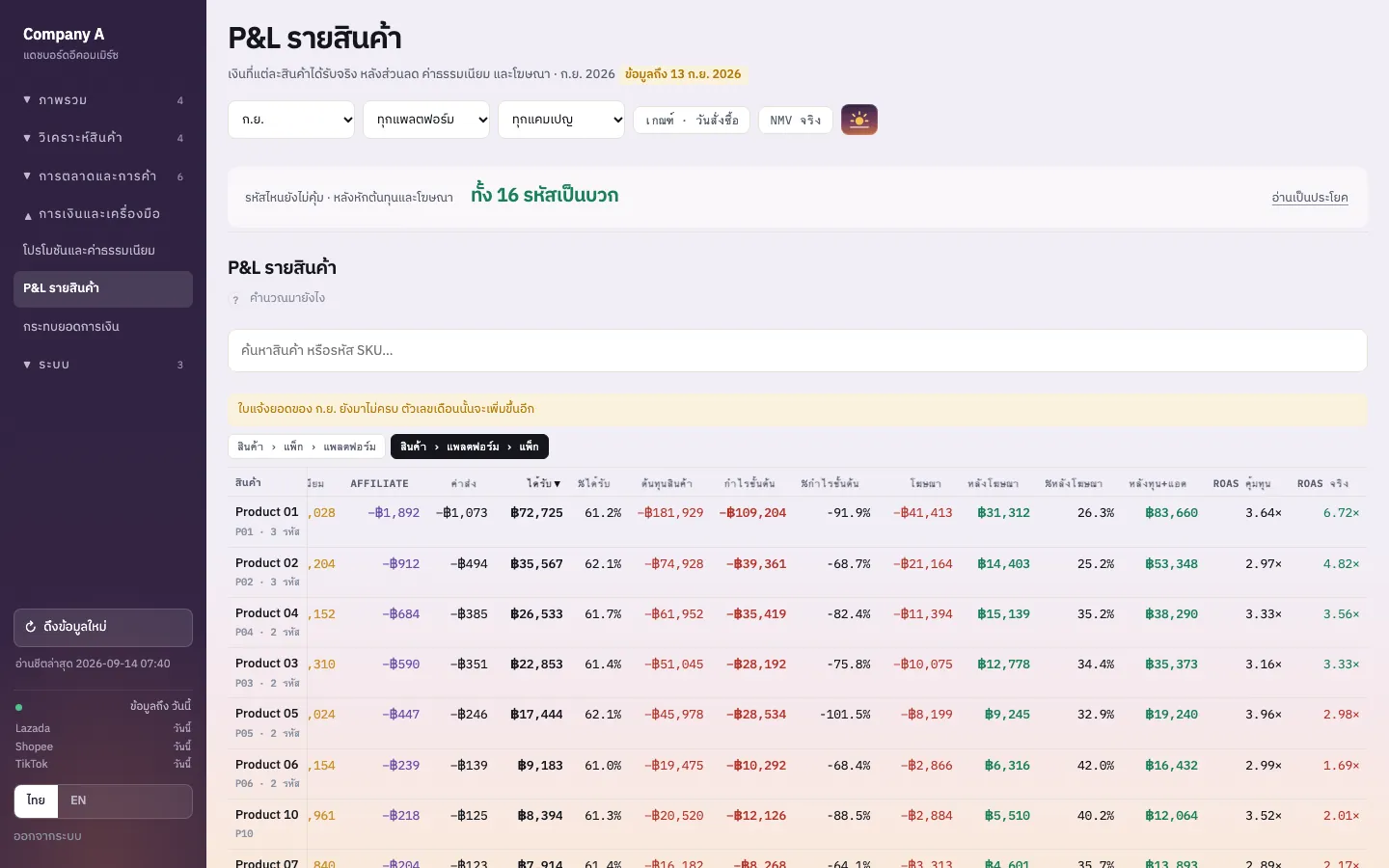Expand the วิเคราะห์สินค้า sidebar section

click(103, 138)
